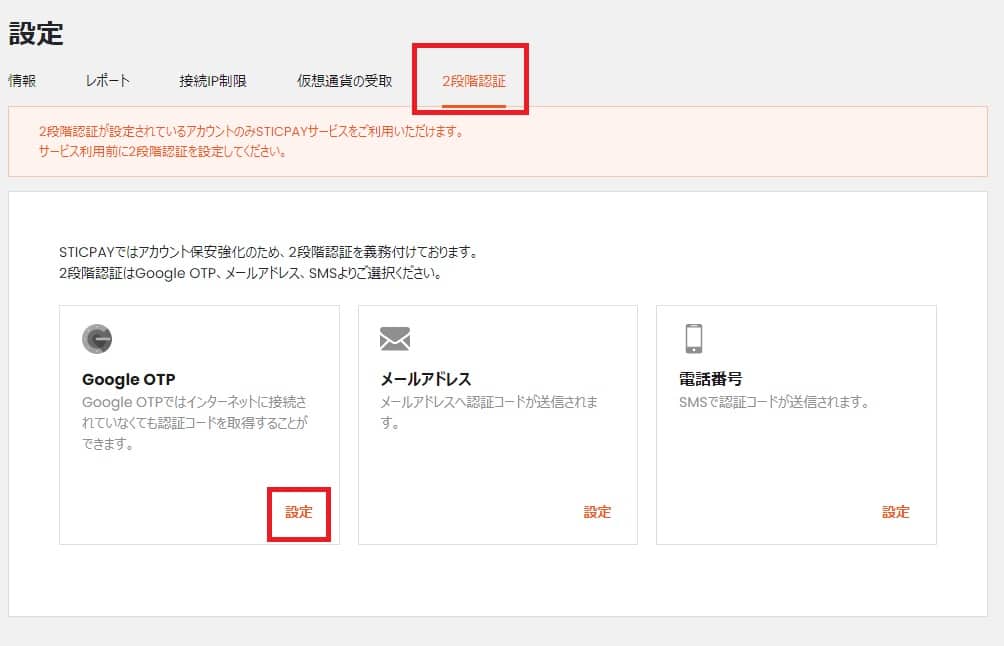Select the 接続IP制限 tab
The image size is (1004, 646).
pos(213,81)
